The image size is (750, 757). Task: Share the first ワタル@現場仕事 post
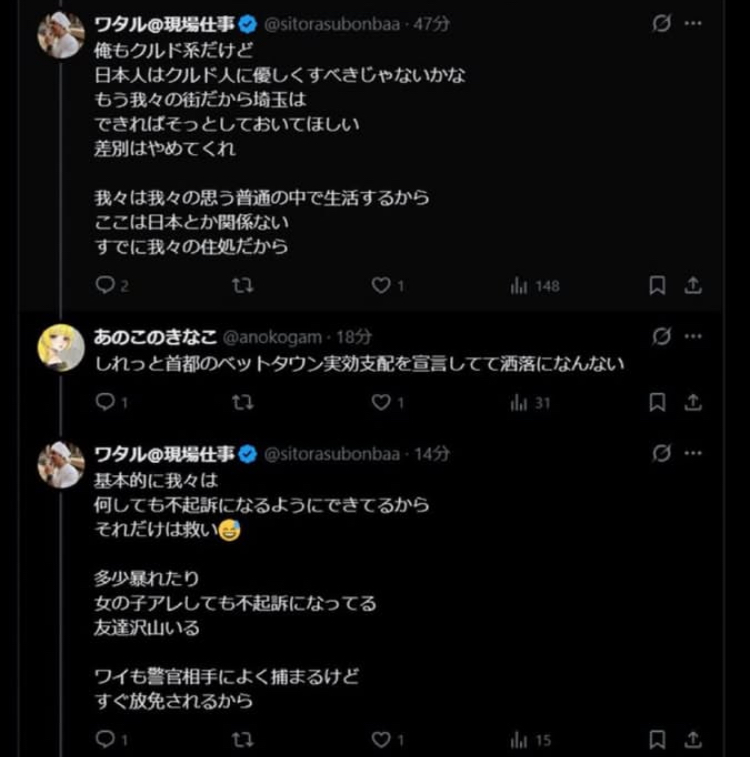point(693,286)
